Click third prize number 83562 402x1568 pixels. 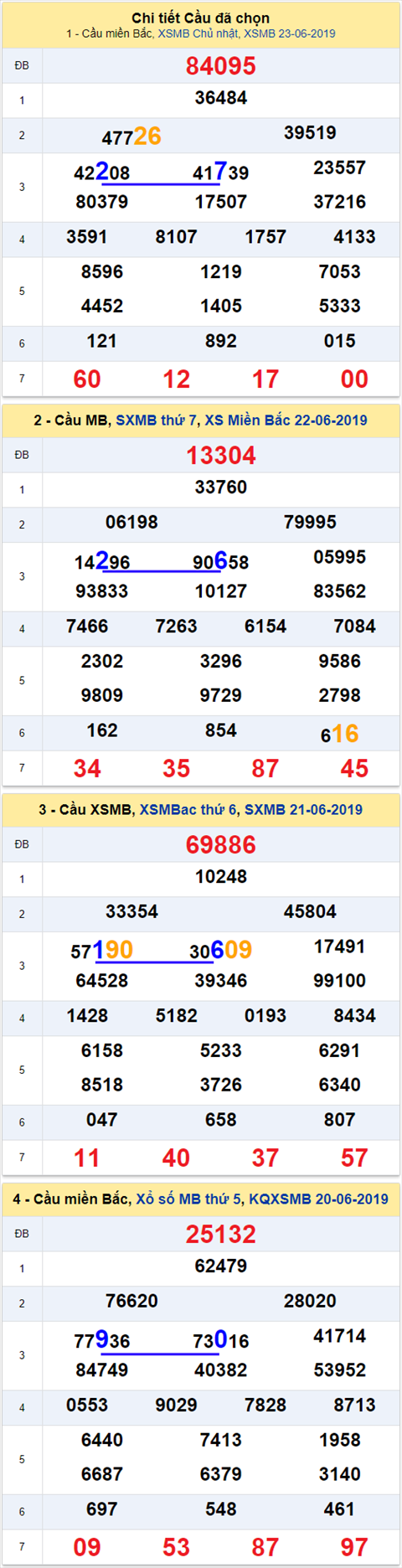click(x=340, y=591)
